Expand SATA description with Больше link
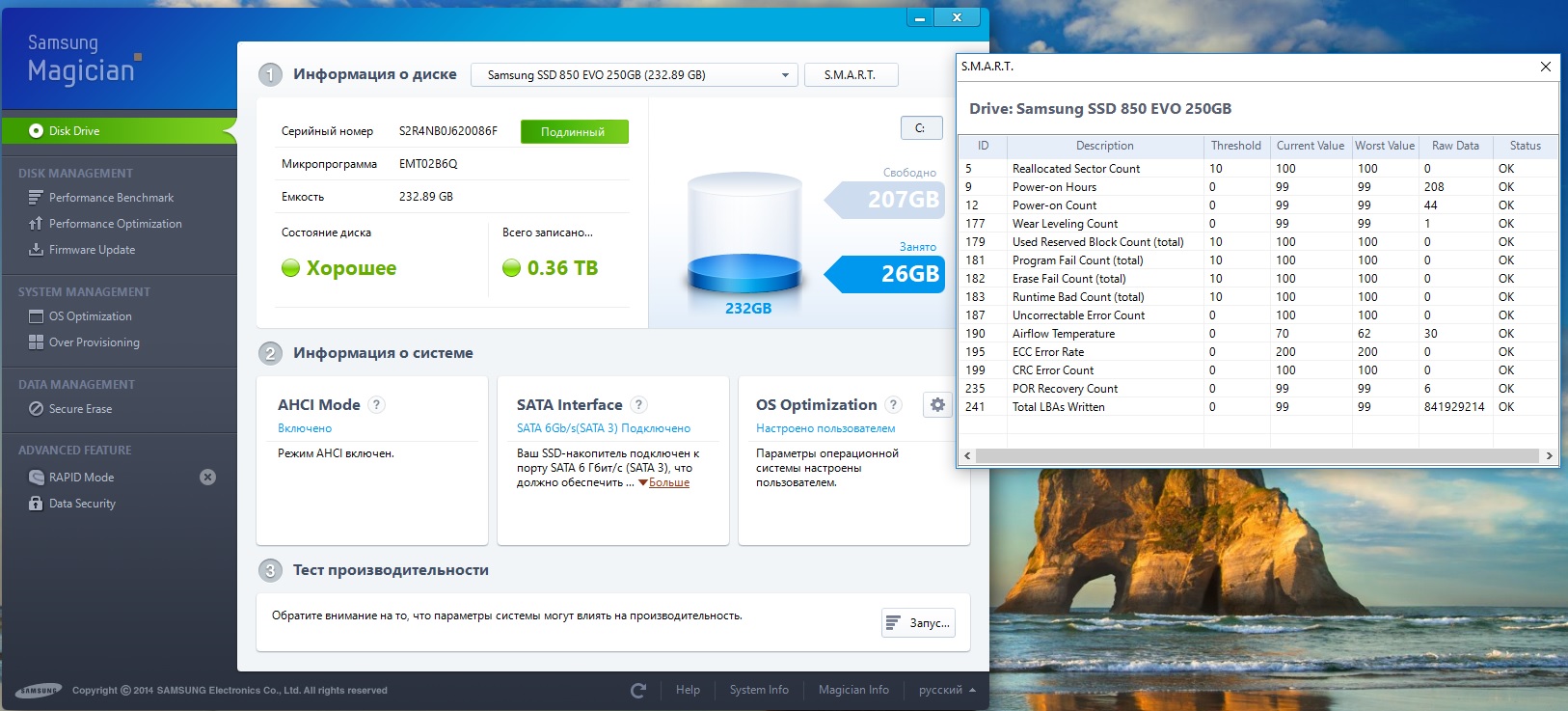Viewport: 1568px width, 711px height. click(669, 482)
